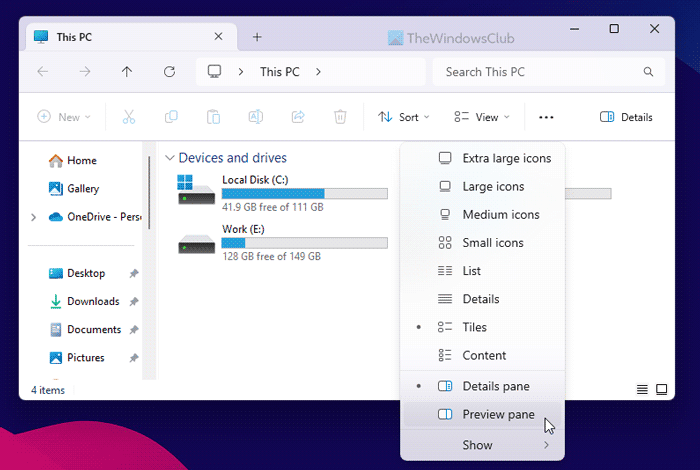
Task: Collapse Devices and drives group
Action: (169, 158)
